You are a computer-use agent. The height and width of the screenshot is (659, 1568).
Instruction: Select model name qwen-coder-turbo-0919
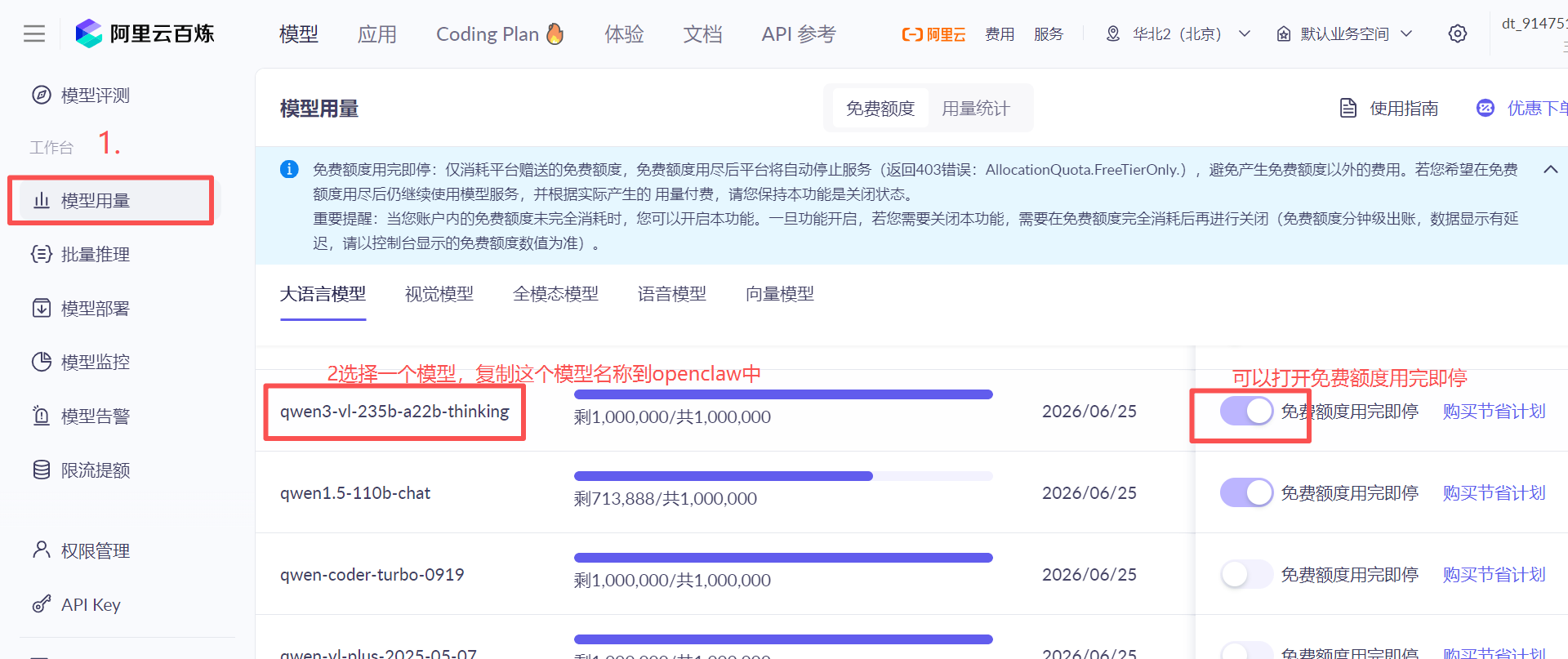pos(372,575)
